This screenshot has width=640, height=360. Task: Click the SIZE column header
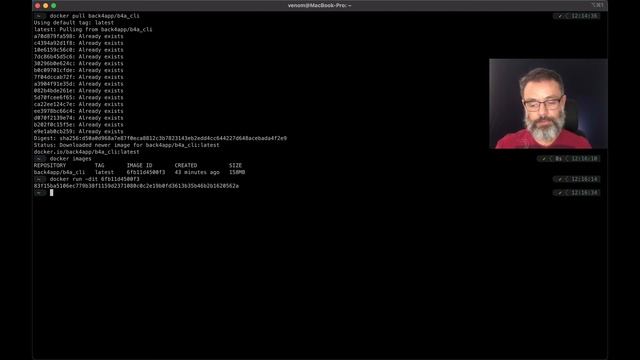[x=236, y=166]
